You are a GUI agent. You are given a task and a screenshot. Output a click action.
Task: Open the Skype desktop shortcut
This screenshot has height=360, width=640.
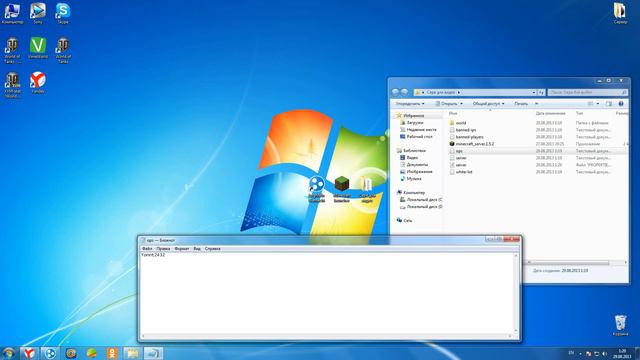click(x=63, y=13)
